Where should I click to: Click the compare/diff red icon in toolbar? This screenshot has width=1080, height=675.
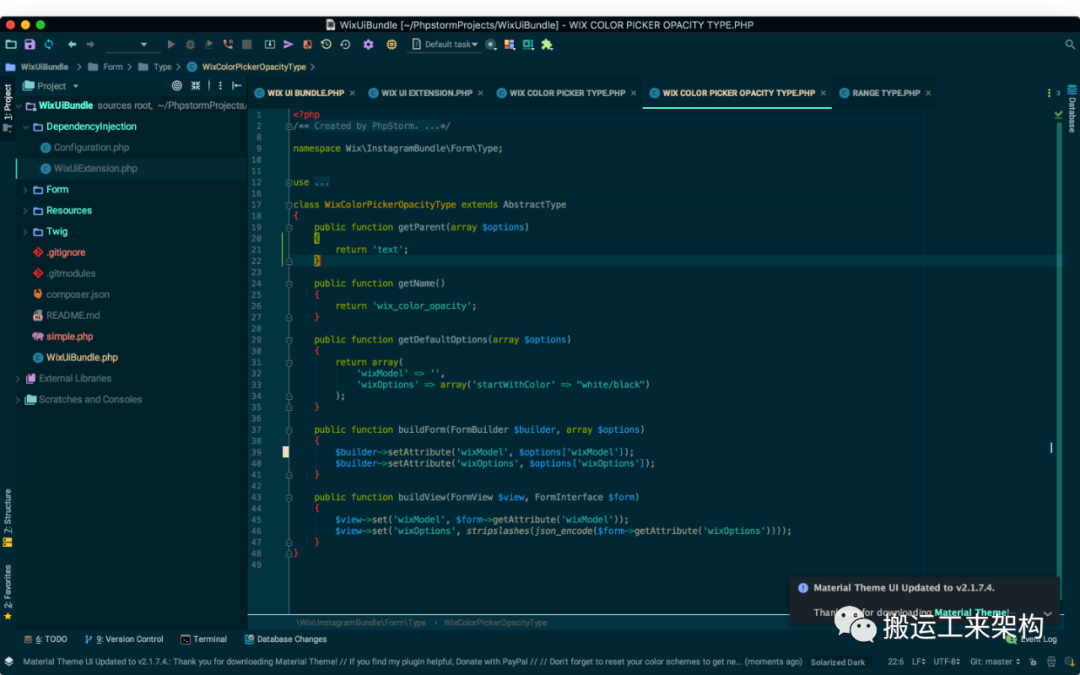[x=307, y=44]
